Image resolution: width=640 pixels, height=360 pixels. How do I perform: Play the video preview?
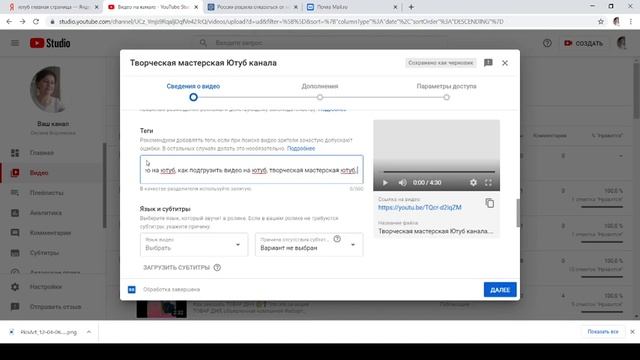click(385, 182)
